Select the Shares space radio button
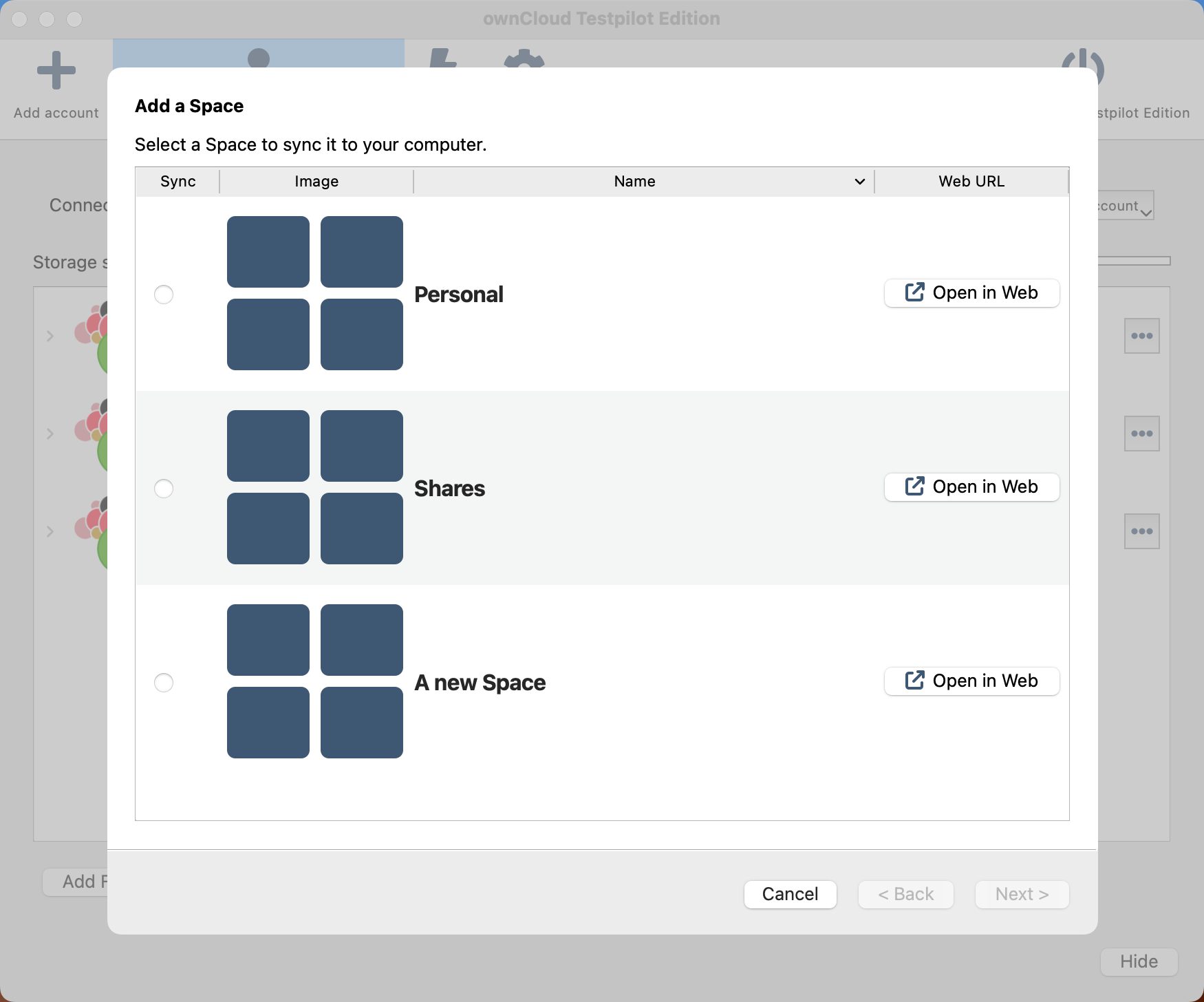 coord(164,489)
